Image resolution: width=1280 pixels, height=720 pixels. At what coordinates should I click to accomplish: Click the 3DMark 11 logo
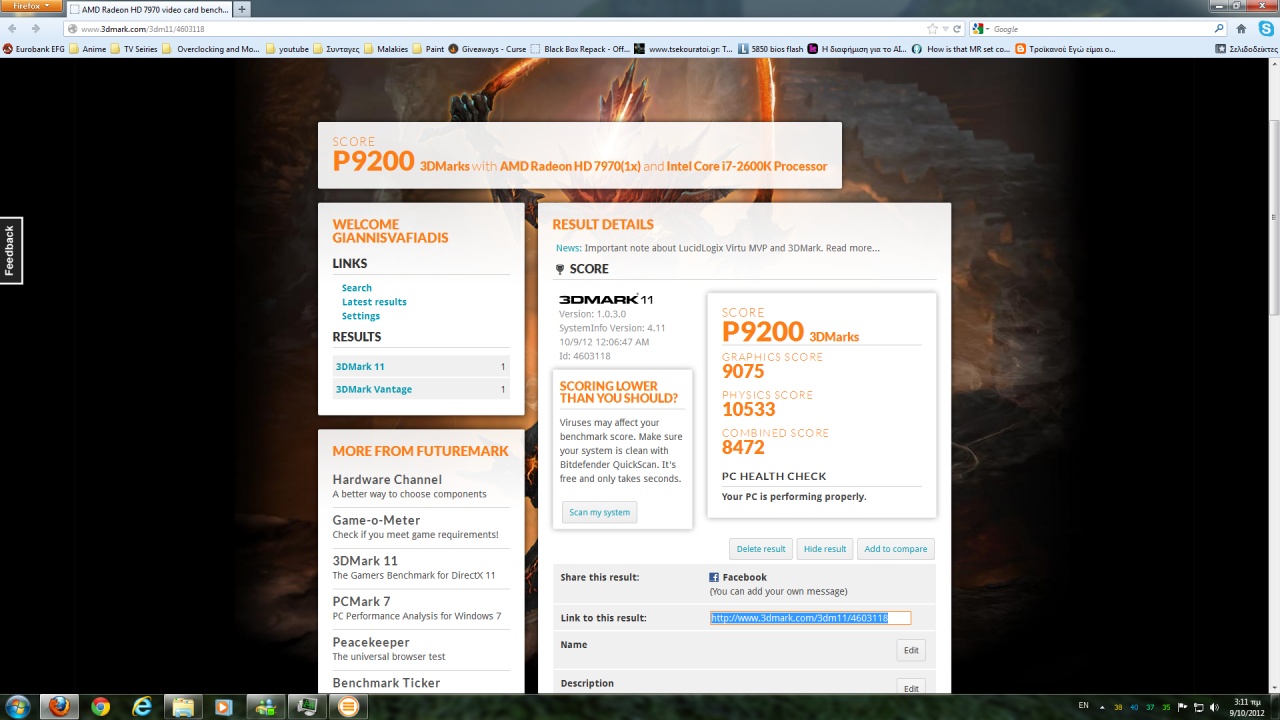click(x=606, y=299)
